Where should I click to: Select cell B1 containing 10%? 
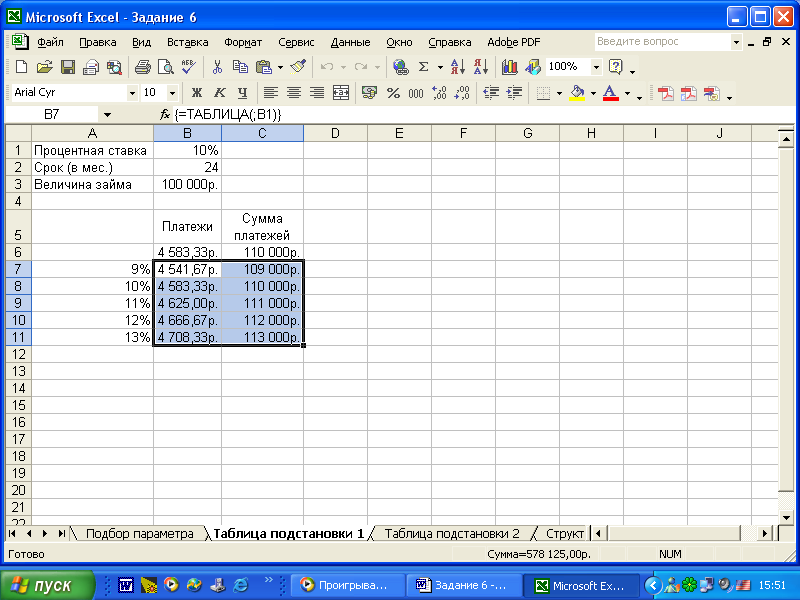click(x=187, y=151)
